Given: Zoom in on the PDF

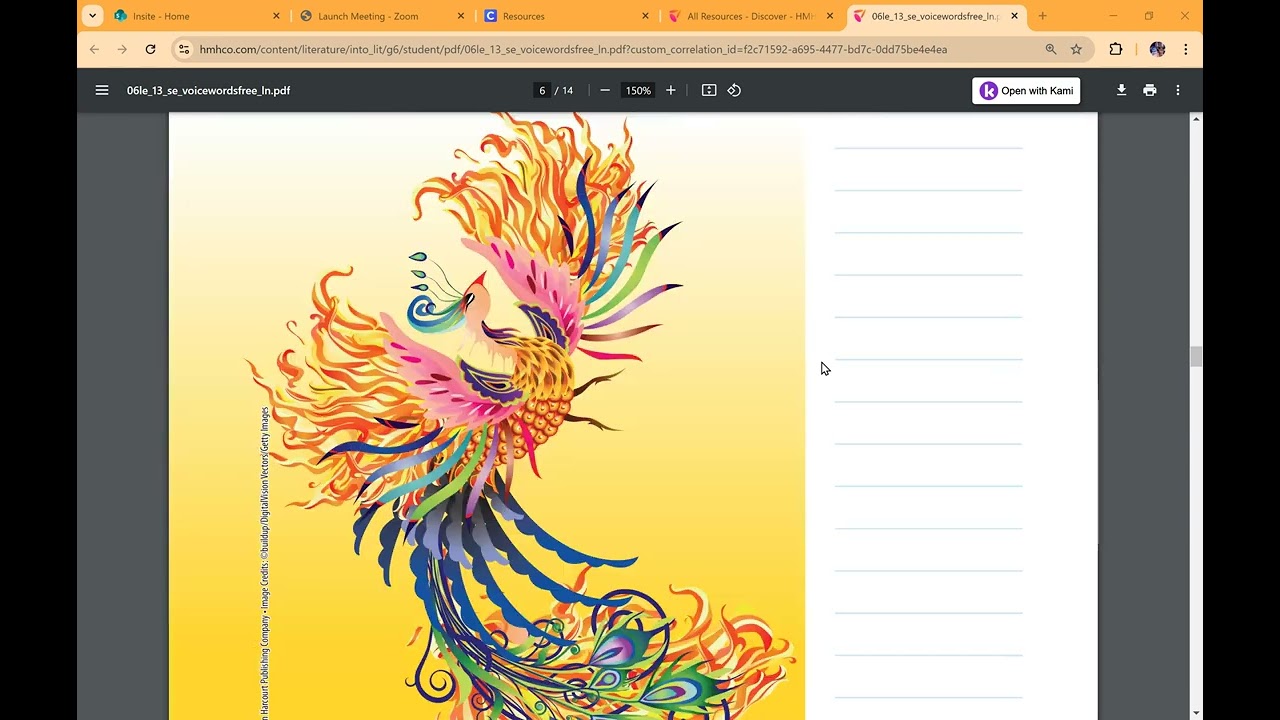Looking at the screenshot, I should point(671,90).
